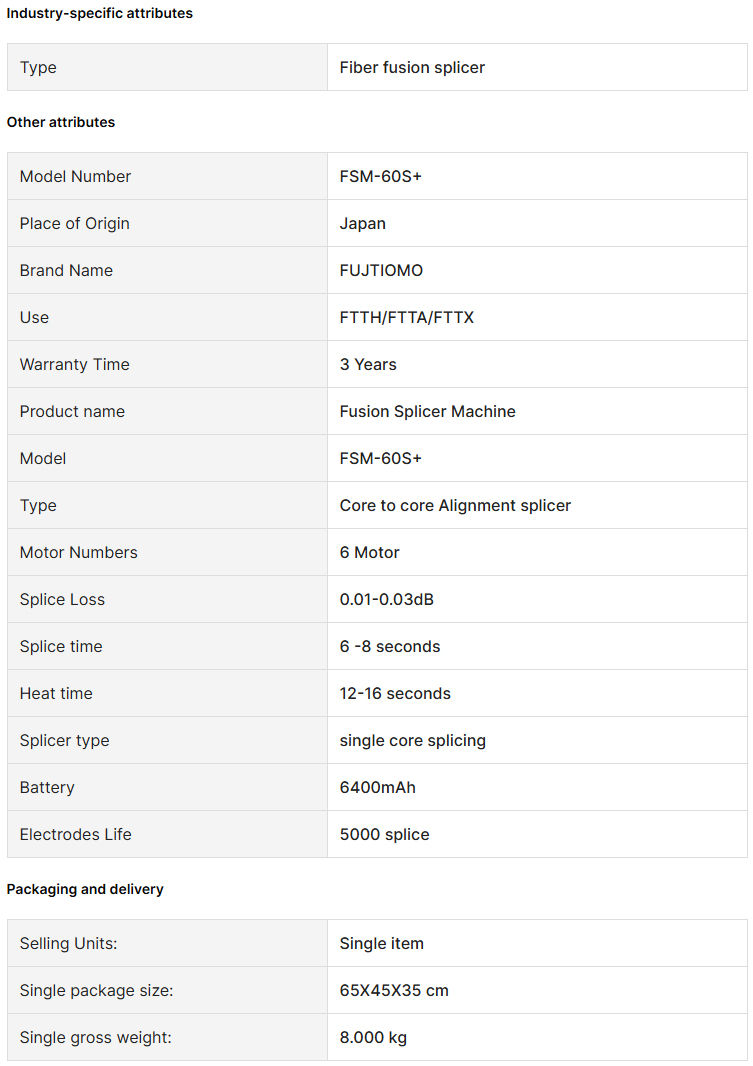Select the 'Fiber fusion splicer' type value
This screenshot has height=1066, width=753.
[412, 67]
